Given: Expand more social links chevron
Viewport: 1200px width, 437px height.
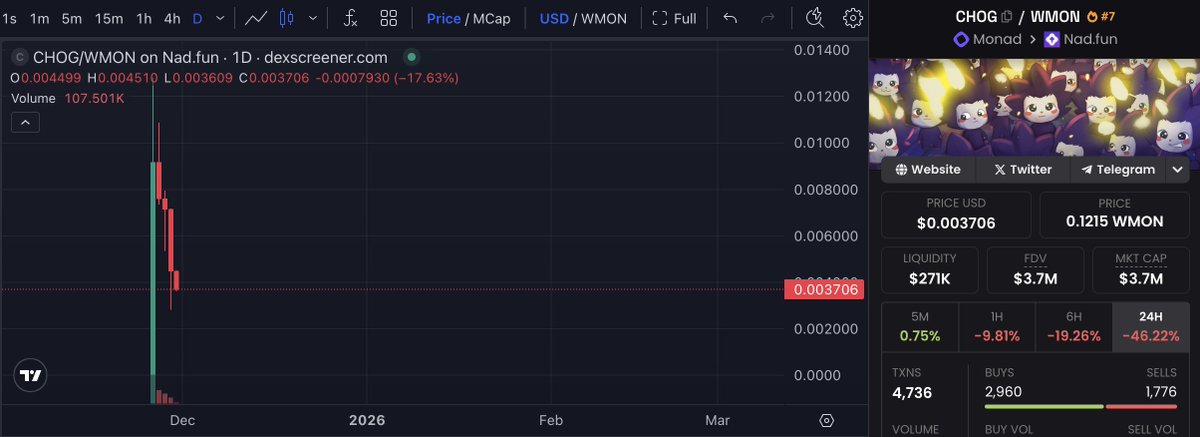Looking at the screenshot, I should pos(1176,170).
